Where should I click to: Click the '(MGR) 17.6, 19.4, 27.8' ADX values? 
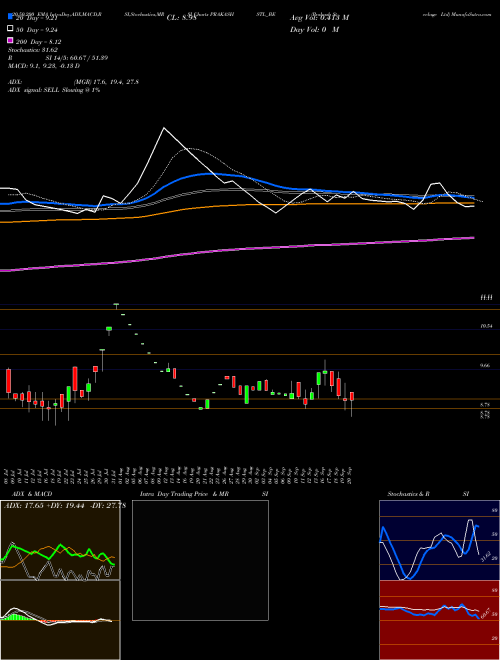tap(106, 82)
